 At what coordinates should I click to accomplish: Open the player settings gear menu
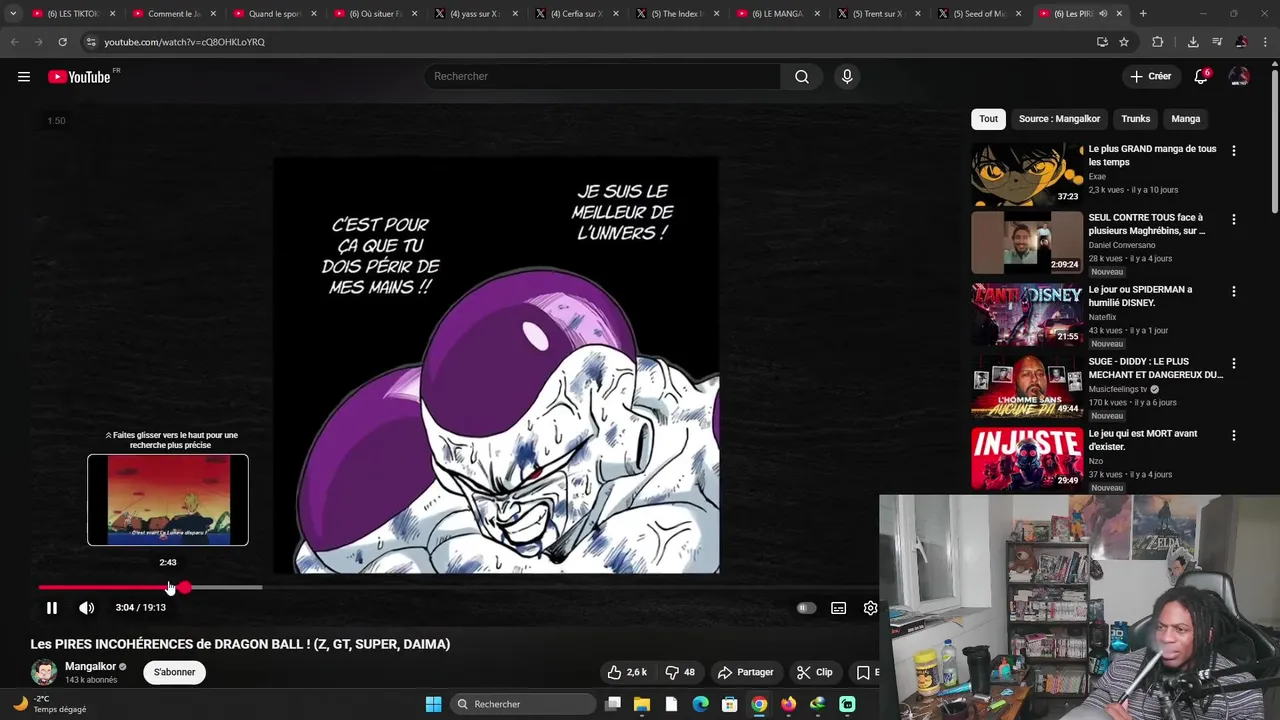(870, 608)
